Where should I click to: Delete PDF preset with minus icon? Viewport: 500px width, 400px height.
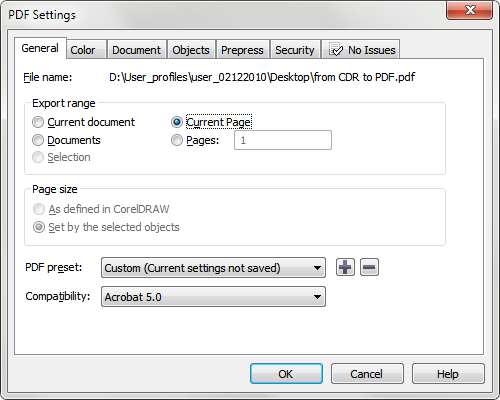click(369, 267)
